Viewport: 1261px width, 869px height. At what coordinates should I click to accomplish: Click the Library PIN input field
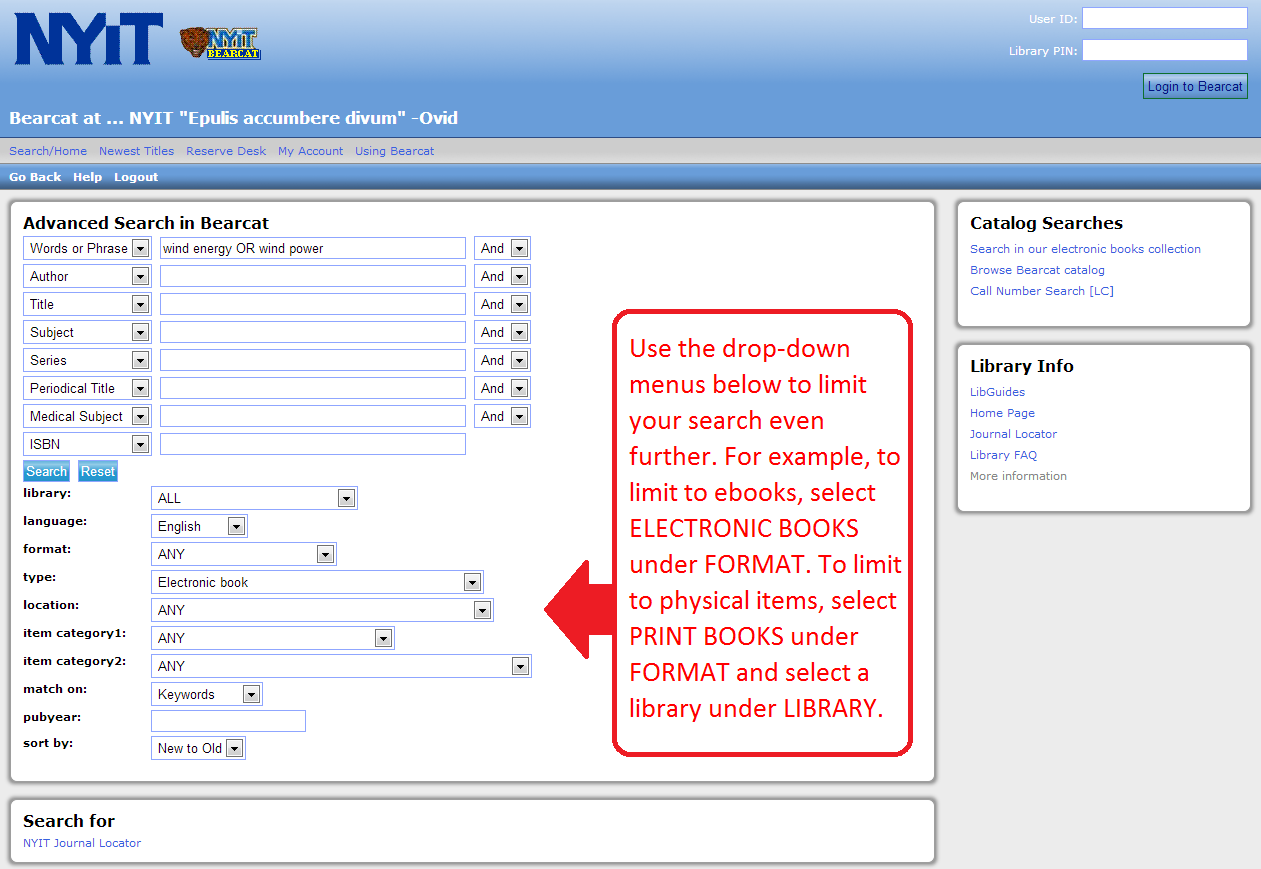pyautogui.click(x=1165, y=50)
